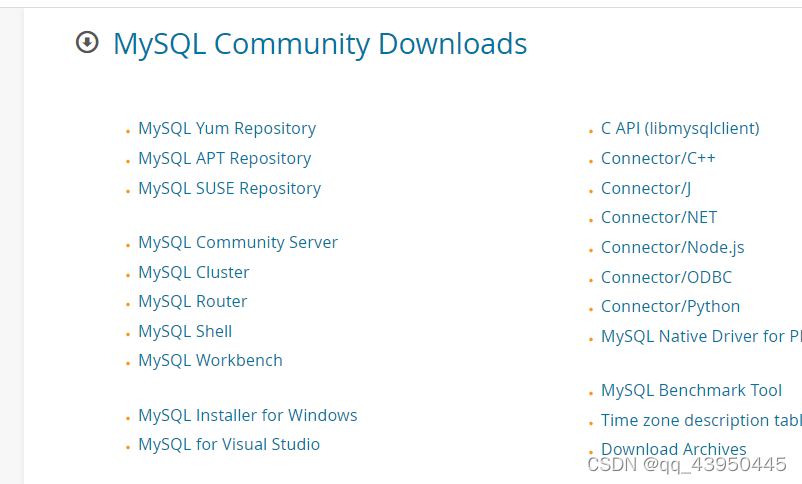Open the Download Archives link
The height and width of the screenshot is (484, 802).
click(x=674, y=449)
